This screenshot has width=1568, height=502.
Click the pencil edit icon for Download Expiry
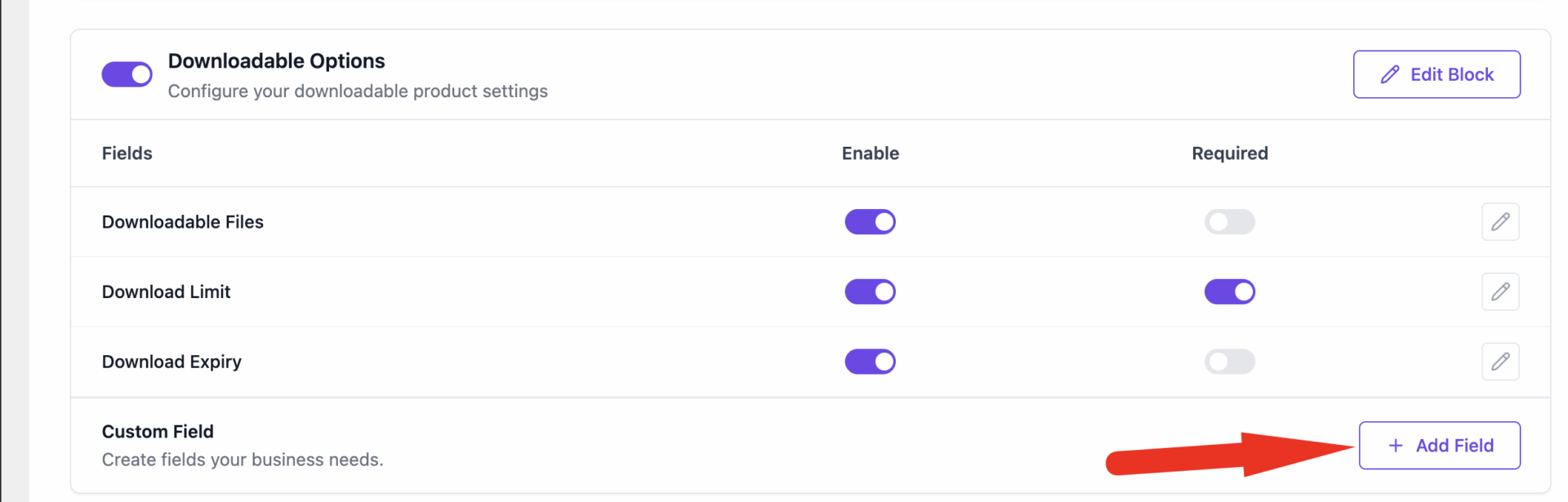1500,362
